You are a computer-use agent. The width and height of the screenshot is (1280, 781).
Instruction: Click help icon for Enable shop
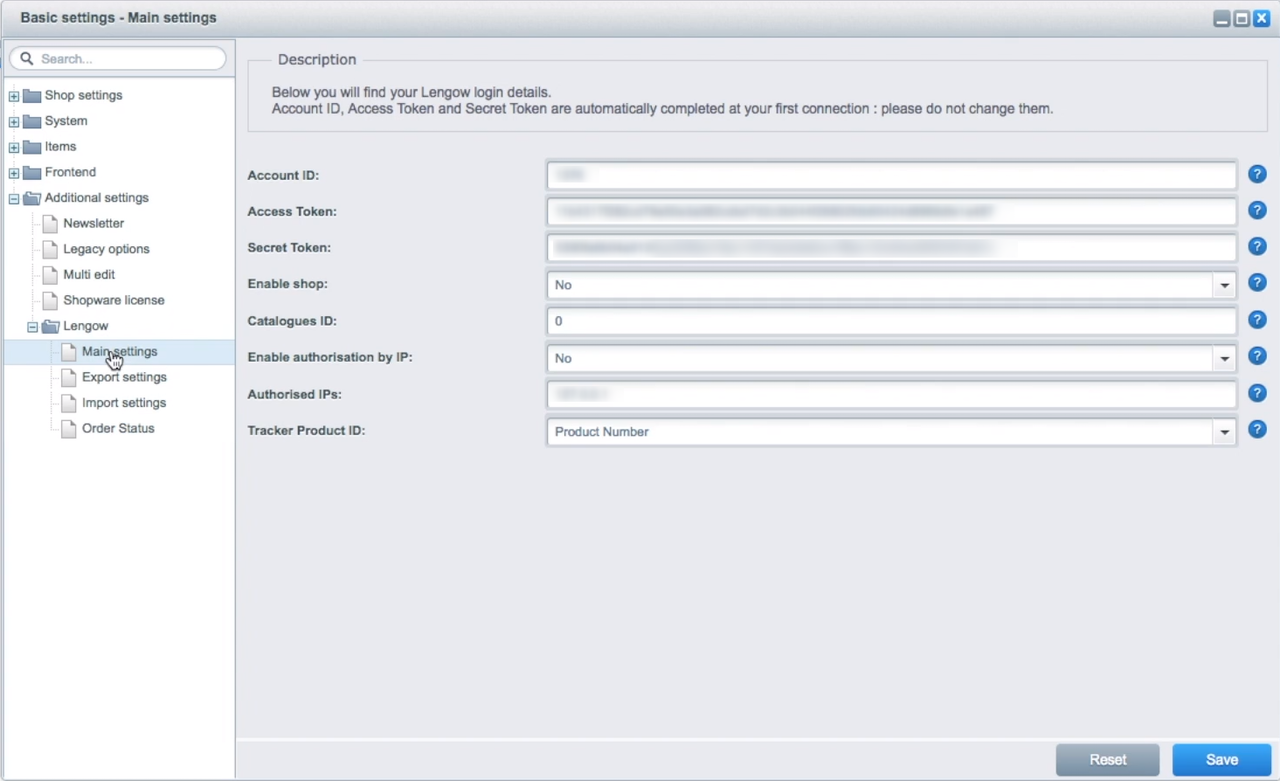(x=1257, y=283)
